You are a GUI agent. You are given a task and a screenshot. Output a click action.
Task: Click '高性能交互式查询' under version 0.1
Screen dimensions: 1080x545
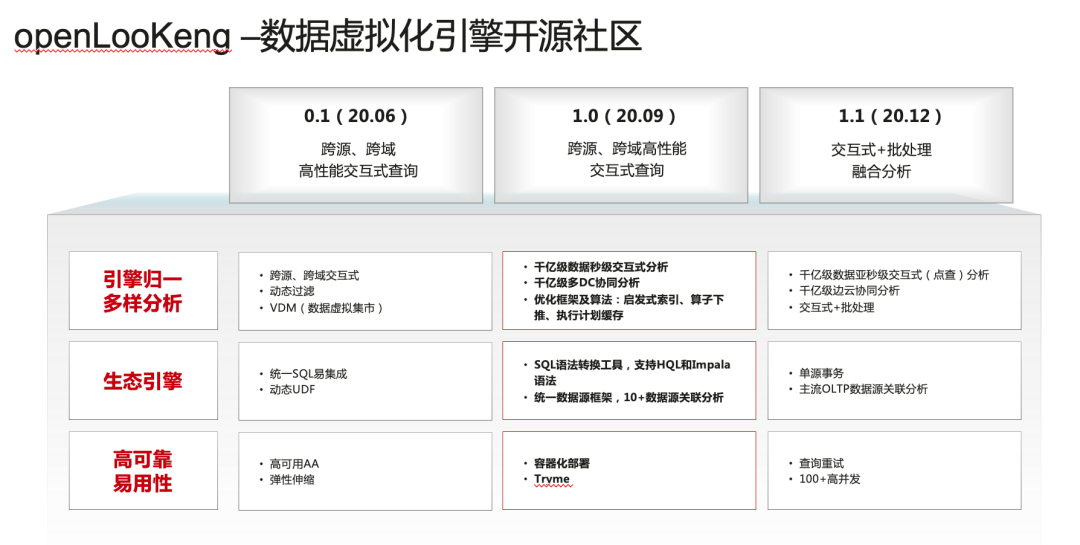point(357,171)
